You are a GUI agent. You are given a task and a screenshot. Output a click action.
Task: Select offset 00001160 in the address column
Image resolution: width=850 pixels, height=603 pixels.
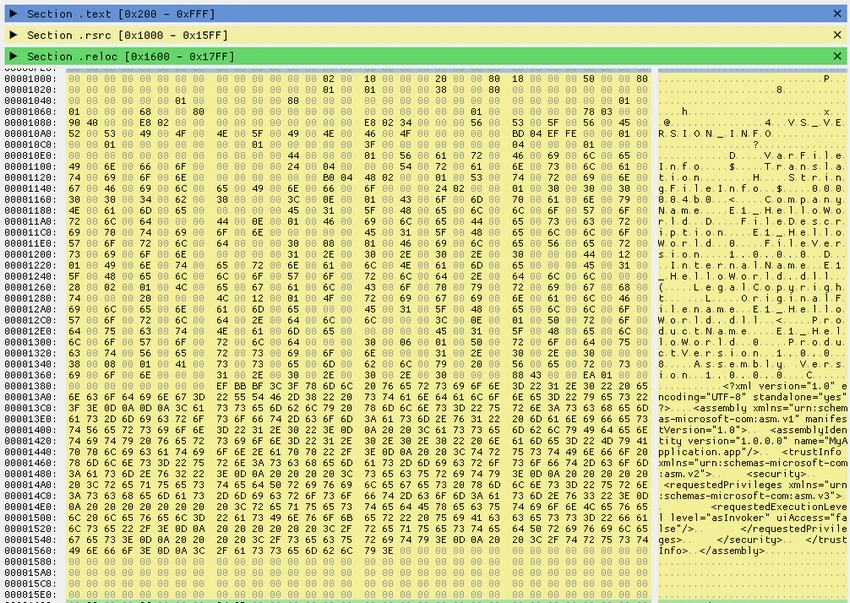(x=30, y=200)
